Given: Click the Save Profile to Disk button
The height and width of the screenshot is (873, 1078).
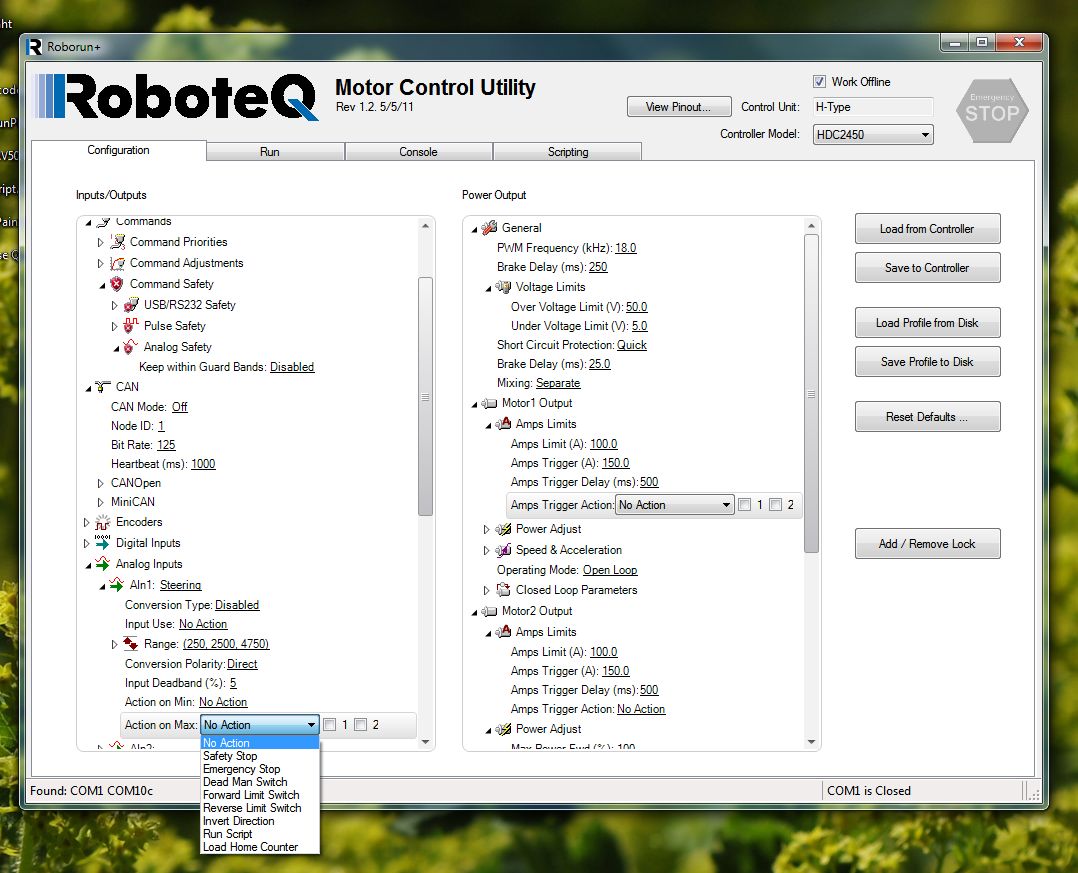Looking at the screenshot, I should pos(926,362).
